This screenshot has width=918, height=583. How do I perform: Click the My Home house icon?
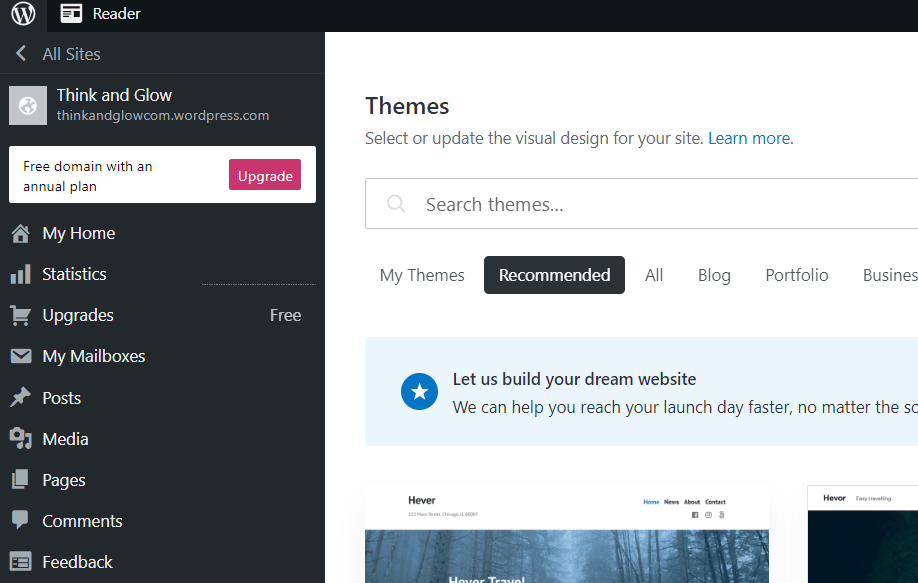pyautogui.click(x=20, y=233)
